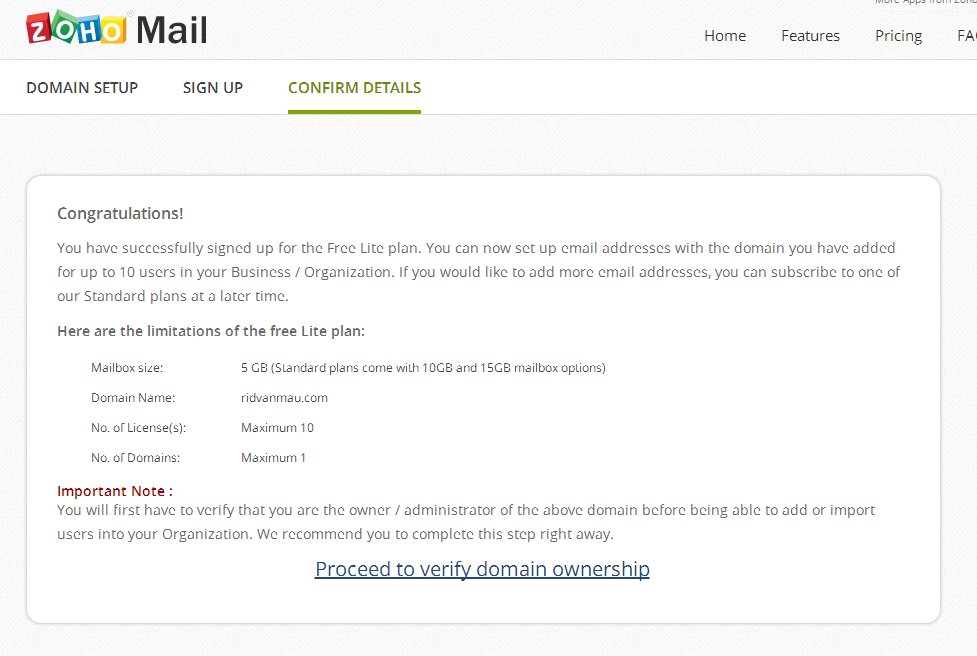Click the ridvanmau.com domain name value
Viewport: 977px width, 656px height.
pyautogui.click(x=284, y=397)
